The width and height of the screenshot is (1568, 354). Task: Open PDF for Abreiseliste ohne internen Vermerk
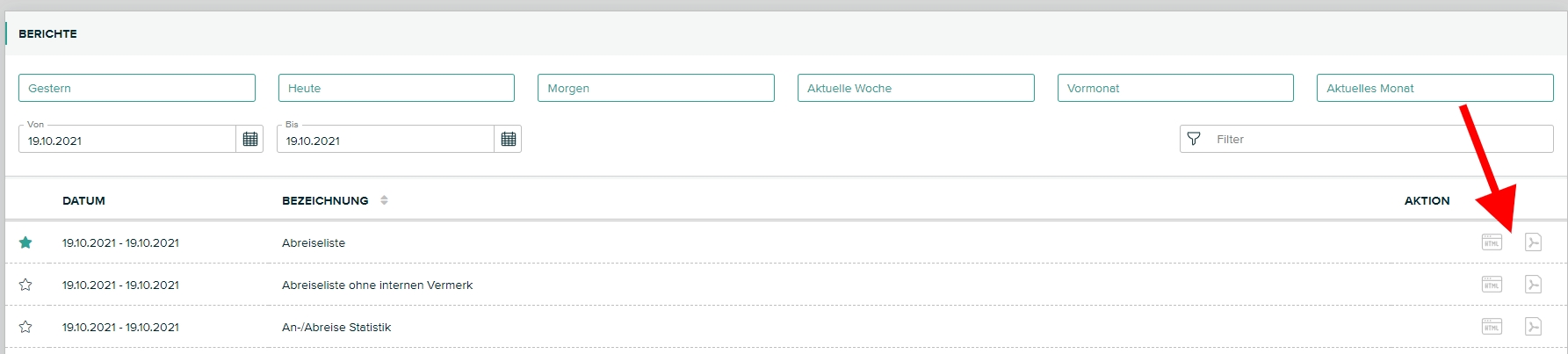(1533, 284)
